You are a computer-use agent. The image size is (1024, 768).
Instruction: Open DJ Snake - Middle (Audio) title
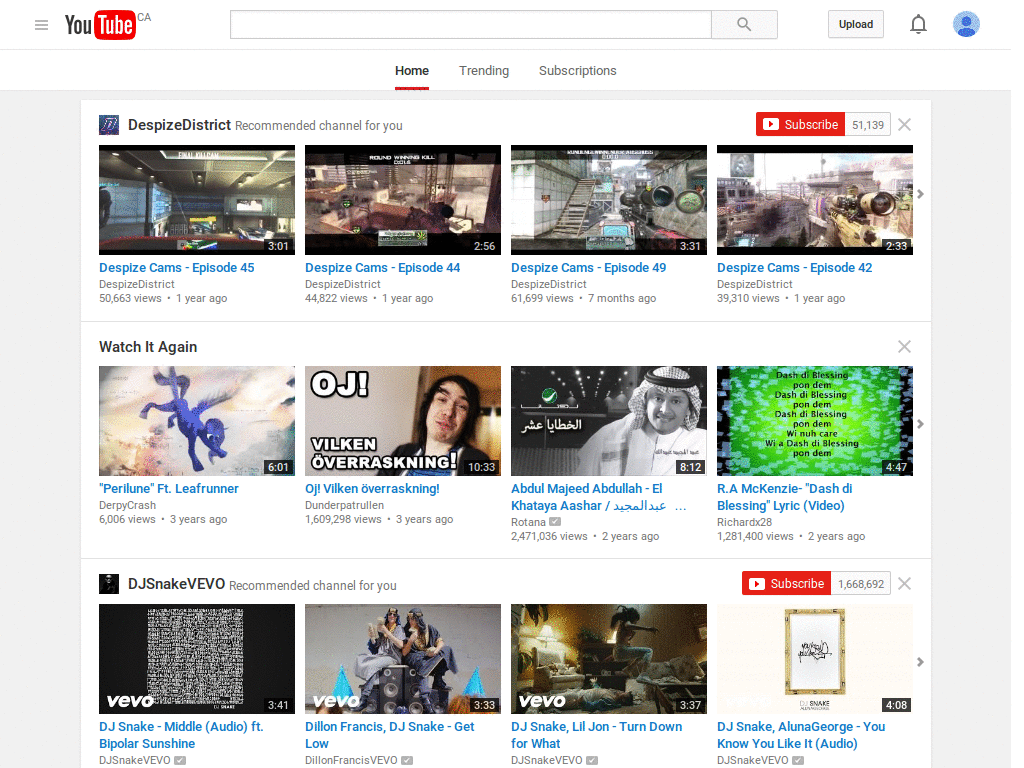(x=181, y=735)
